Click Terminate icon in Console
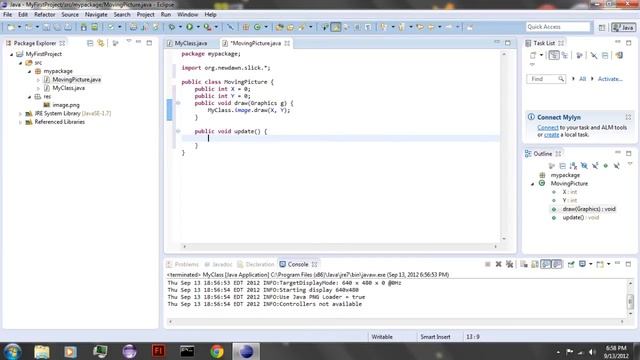The width and height of the screenshot is (640, 360). click(487, 264)
